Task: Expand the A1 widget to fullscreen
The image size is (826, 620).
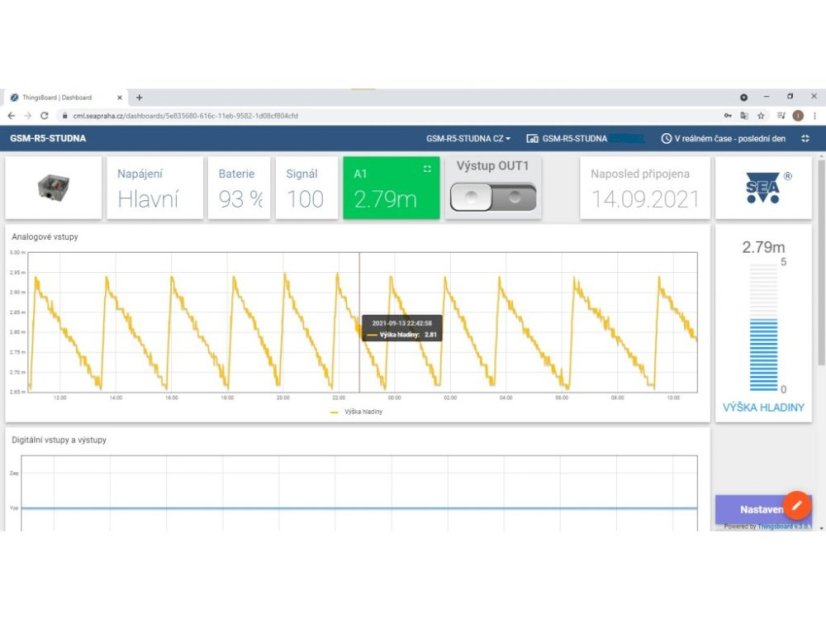Action: click(x=427, y=169)
